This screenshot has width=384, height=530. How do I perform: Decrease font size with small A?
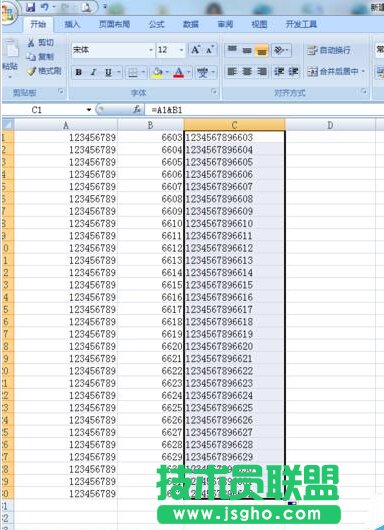(210, 50)
